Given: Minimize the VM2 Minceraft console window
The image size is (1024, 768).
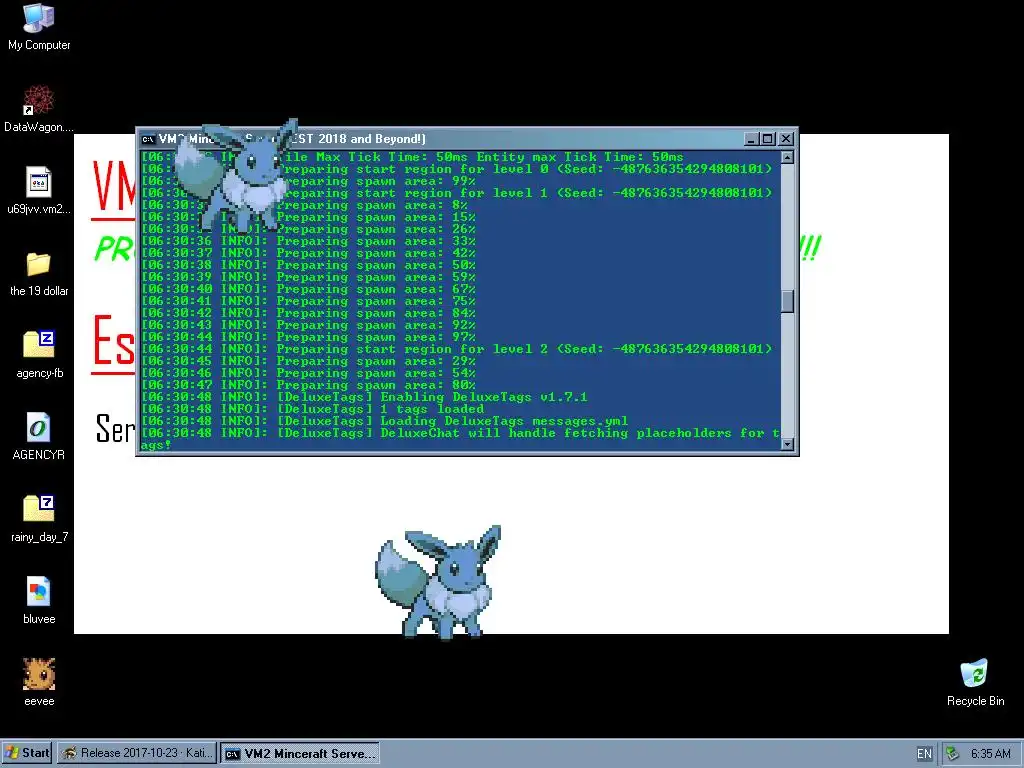Looking at the screenshot, I should (x=751, y=139).
